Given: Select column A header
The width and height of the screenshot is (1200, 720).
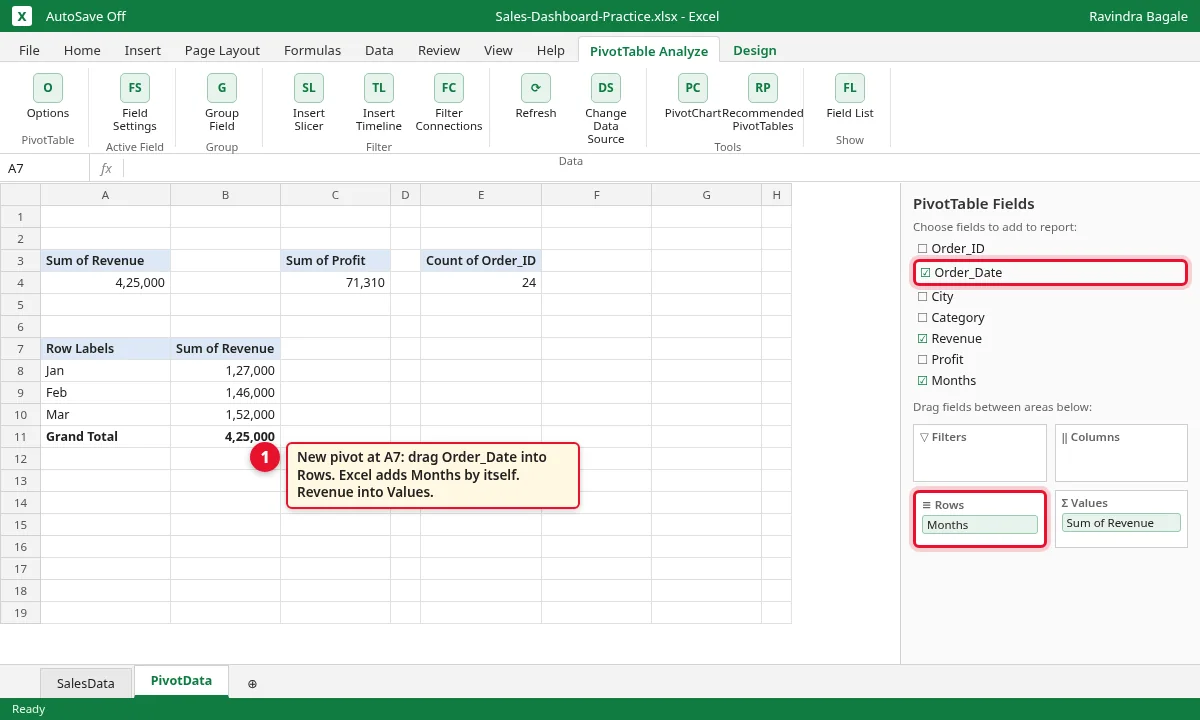Looking at the screenshot, I should point(106,195).
